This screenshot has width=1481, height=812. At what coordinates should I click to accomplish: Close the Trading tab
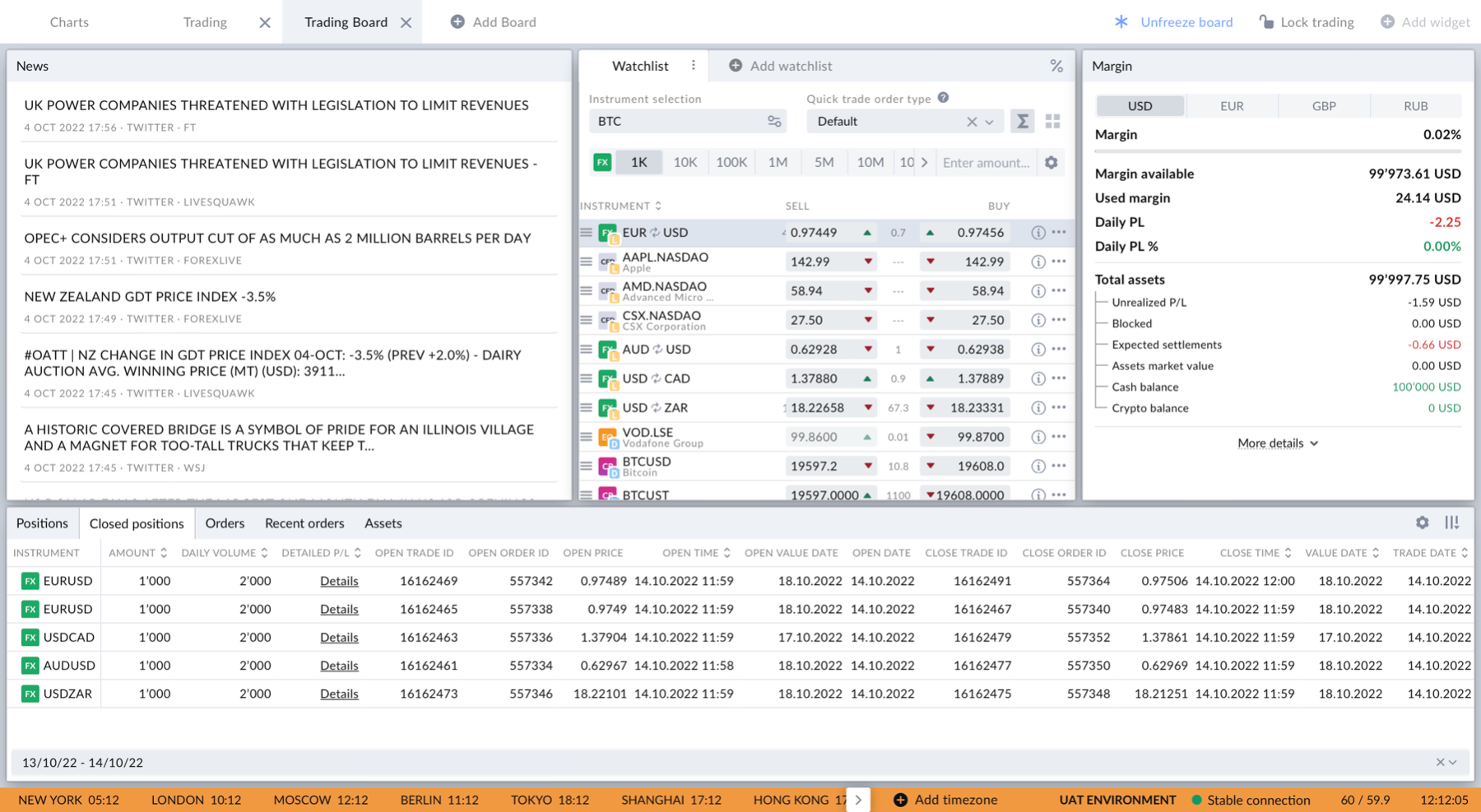[265, 23]
